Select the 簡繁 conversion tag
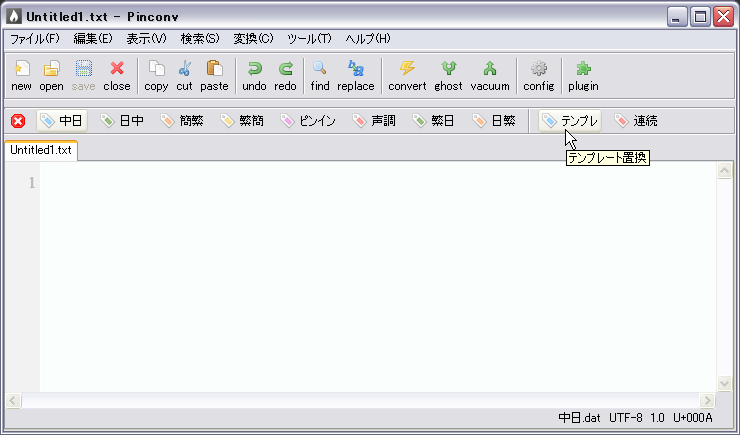 point(182,121)
